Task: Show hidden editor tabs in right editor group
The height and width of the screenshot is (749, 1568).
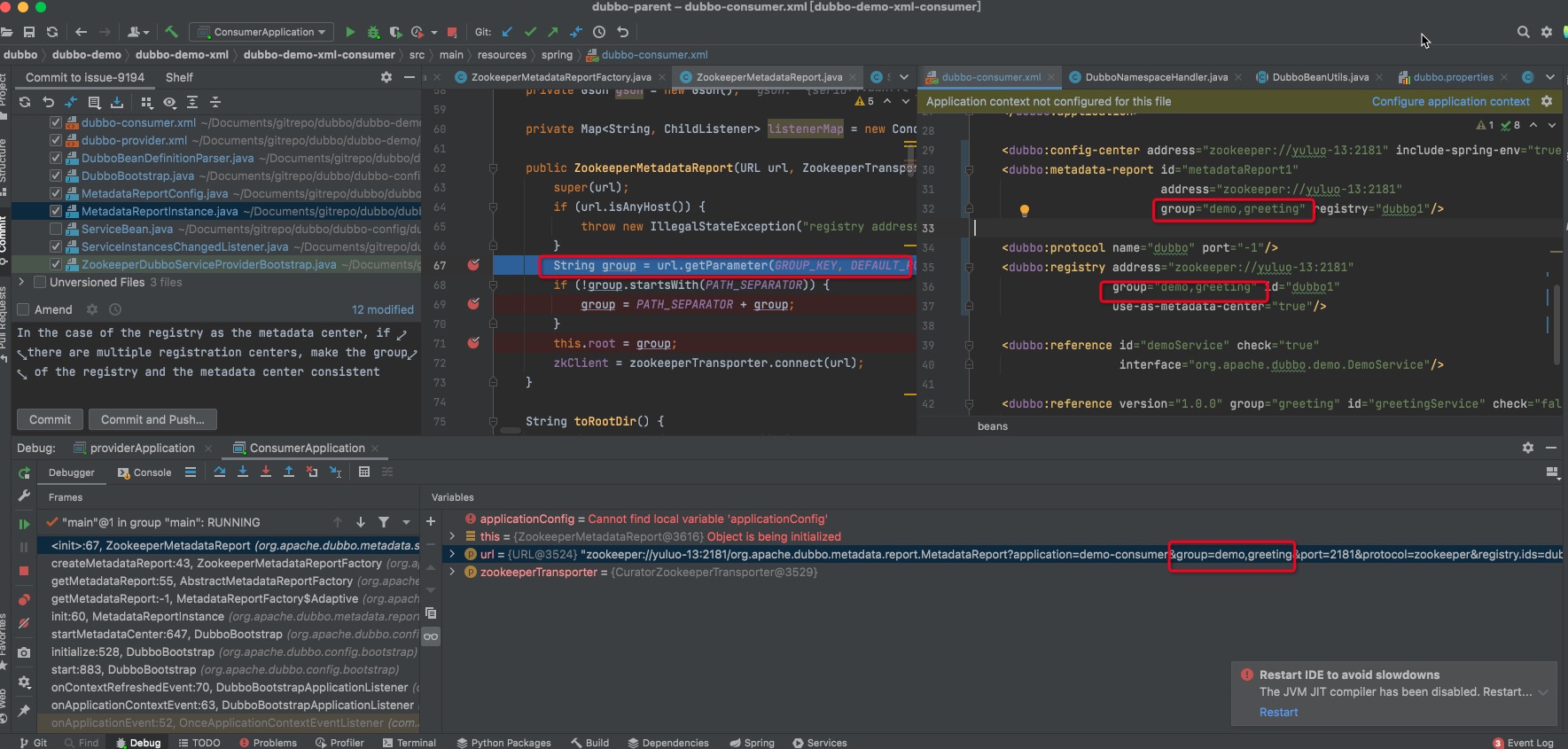Action: (1549, 77)
